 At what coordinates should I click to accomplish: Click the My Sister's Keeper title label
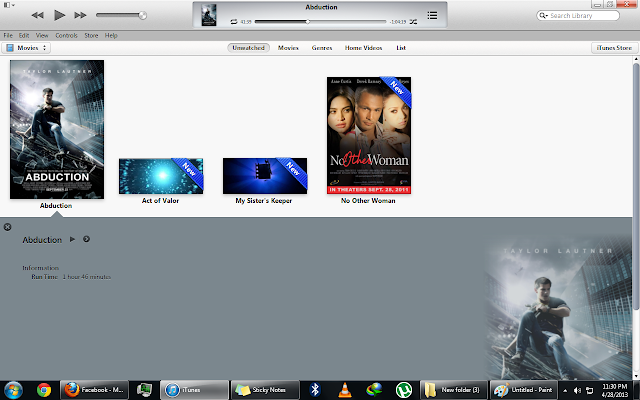(264, 200)
